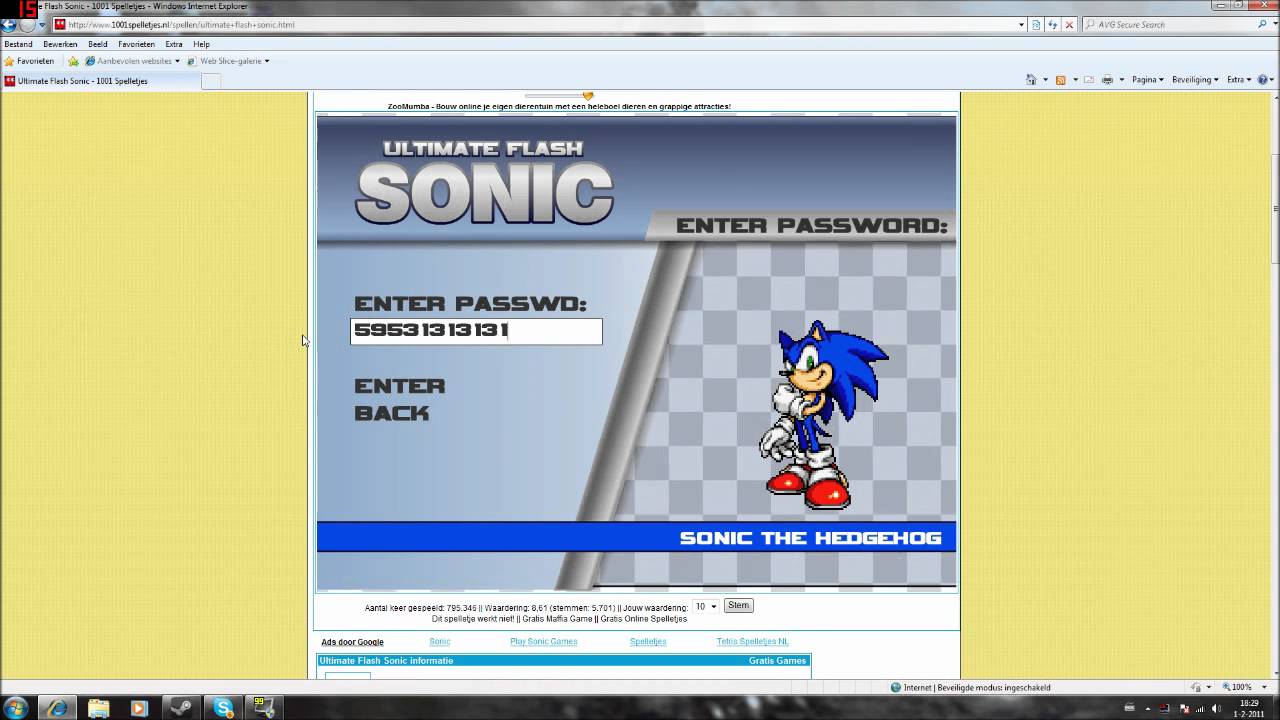The height and width of the screenshot is (720, 1280).
Task: Click the Stem vote button
Action: (738, 605)
